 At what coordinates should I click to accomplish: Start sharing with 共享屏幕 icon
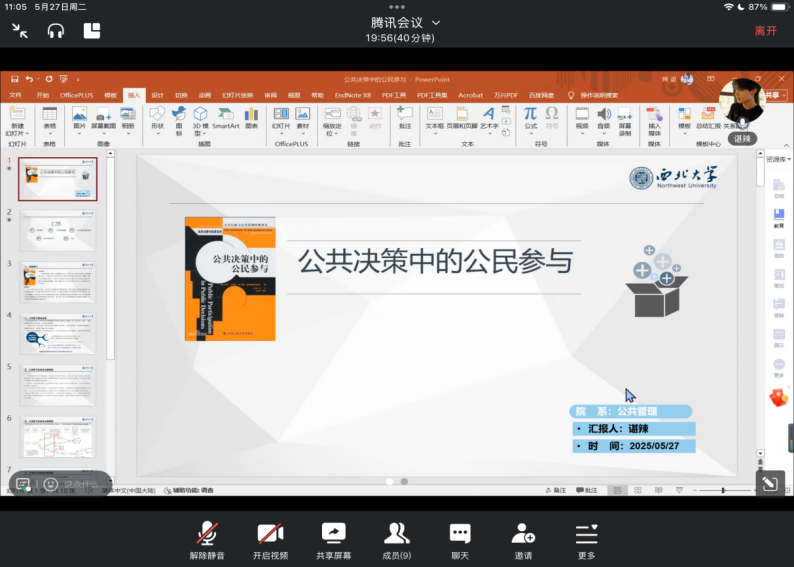(x=333, y=538)
